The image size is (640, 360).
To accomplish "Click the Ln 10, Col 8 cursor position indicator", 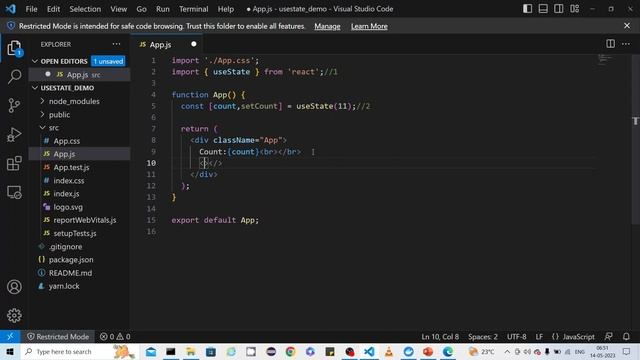I will pos(440,337).
